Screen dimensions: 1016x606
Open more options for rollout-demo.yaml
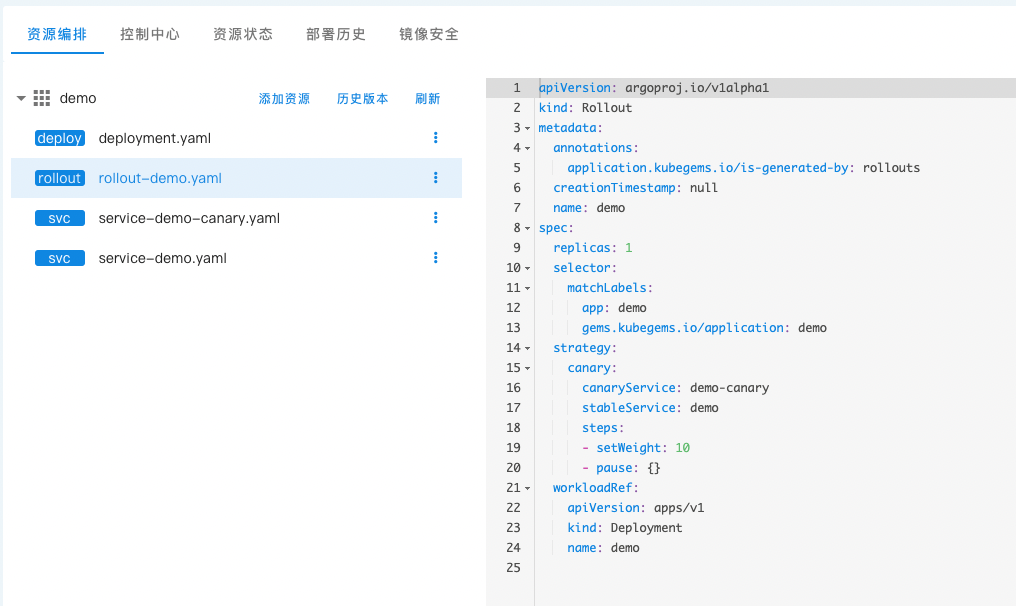pyautogui.click(x=436, y=178)
